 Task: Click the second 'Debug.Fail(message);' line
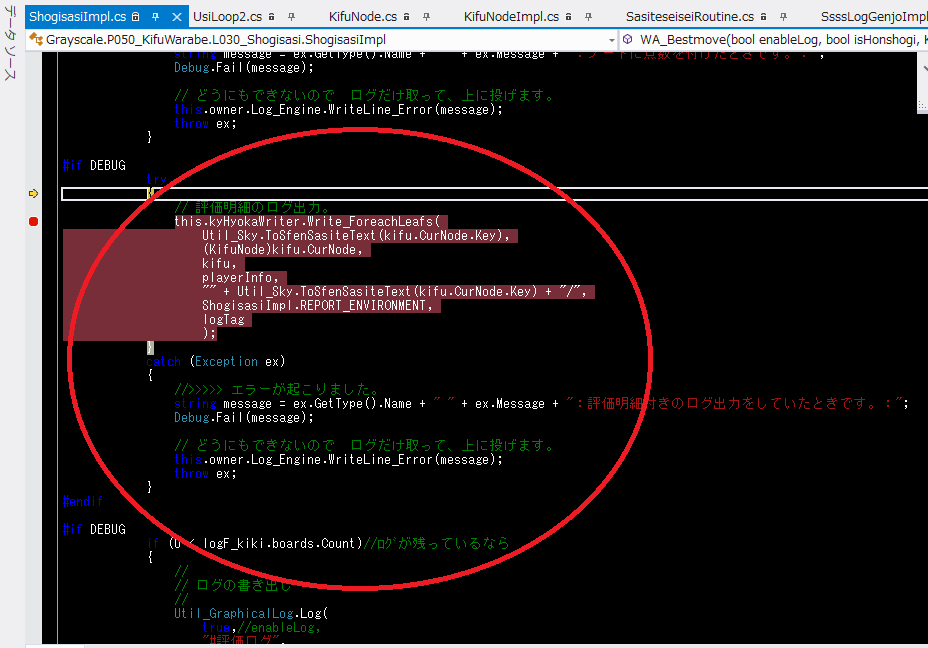tap(244, 418)
